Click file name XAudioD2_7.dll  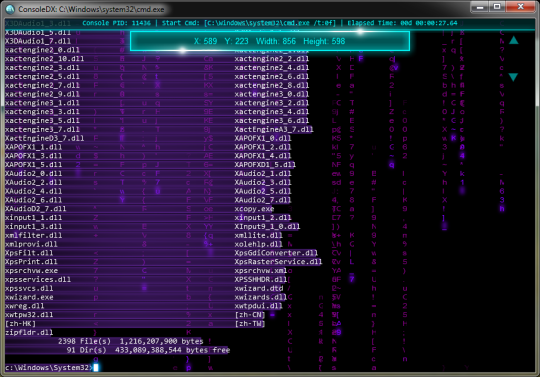point(35,209)
